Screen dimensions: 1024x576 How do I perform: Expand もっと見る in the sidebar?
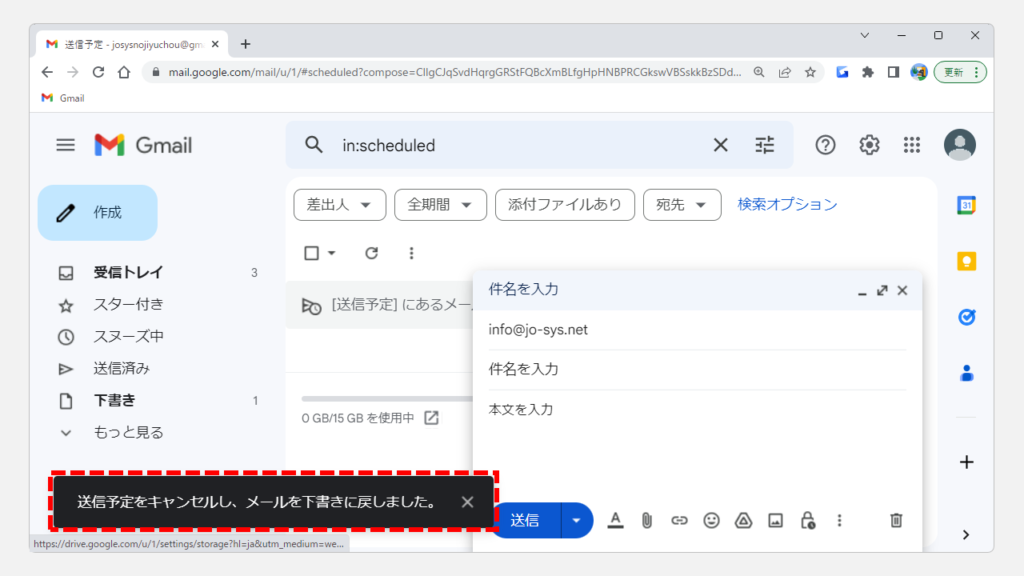[x=128, y=432]
